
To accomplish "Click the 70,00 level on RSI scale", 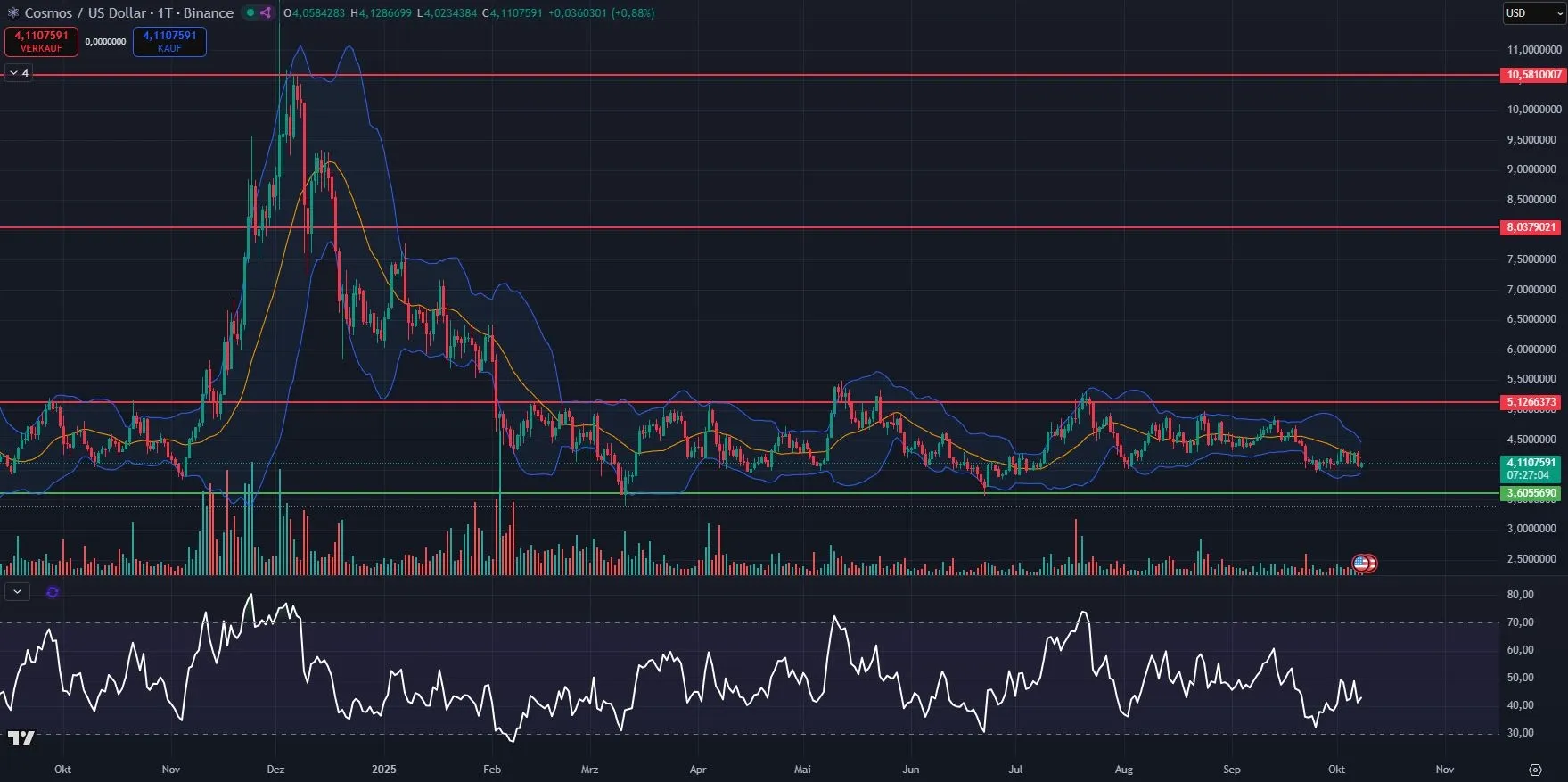I will click(x=1520, y=622).
